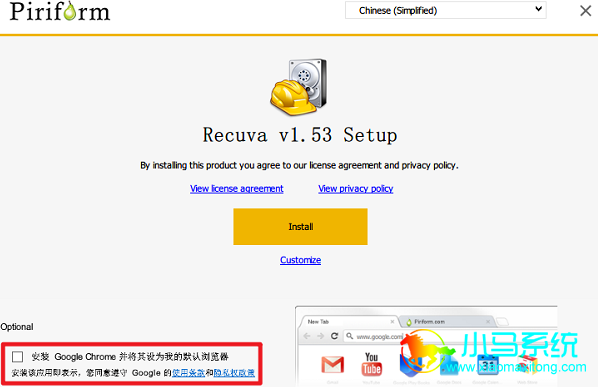Click the Optional label text
Image resolution: width=598 pixels, height=387 pixels.
[x=17, y=327]
